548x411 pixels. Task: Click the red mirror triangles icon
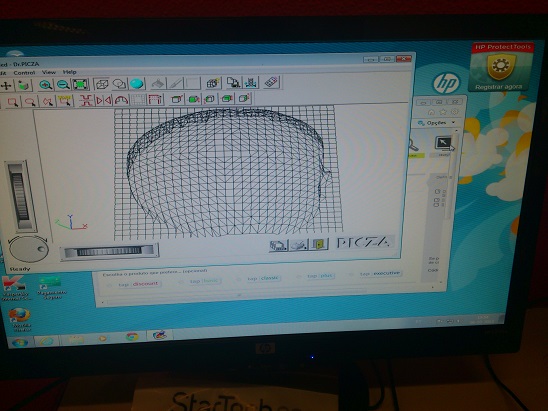coord(104,100)
